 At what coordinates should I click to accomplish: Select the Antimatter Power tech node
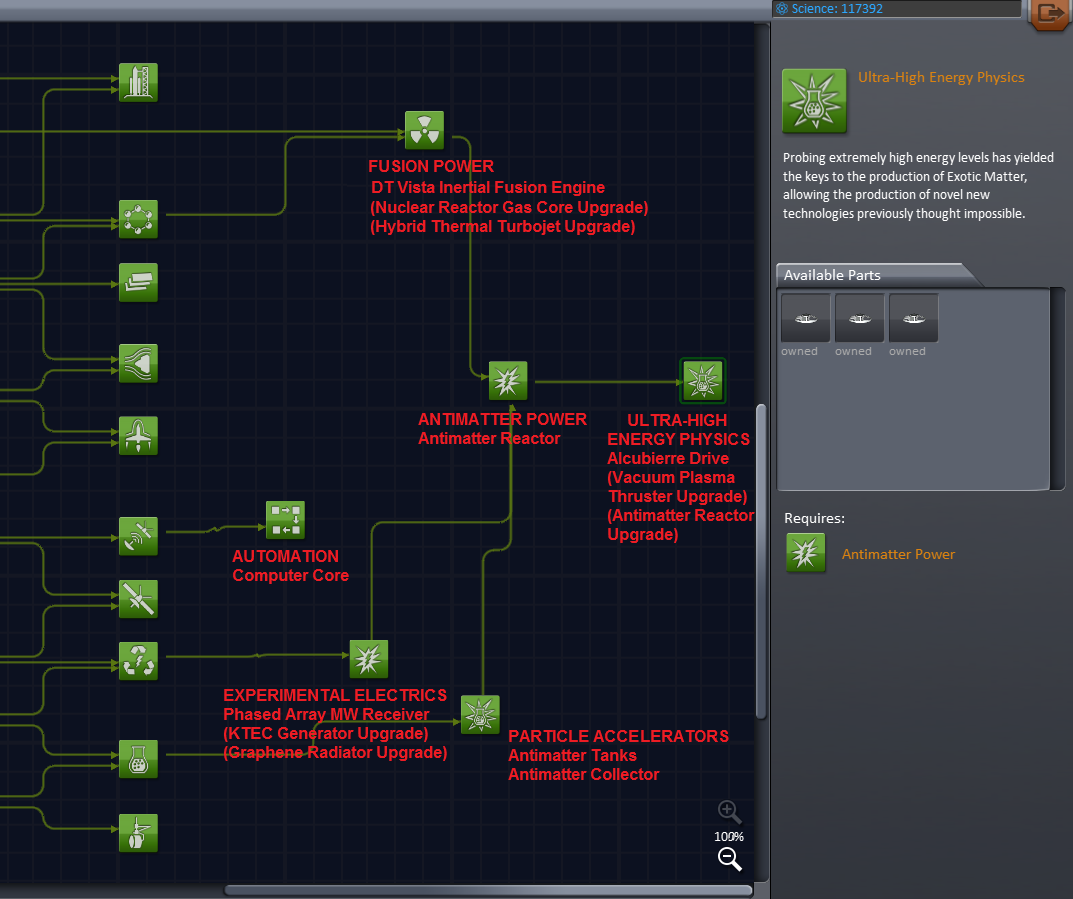(x=508, y=381)
